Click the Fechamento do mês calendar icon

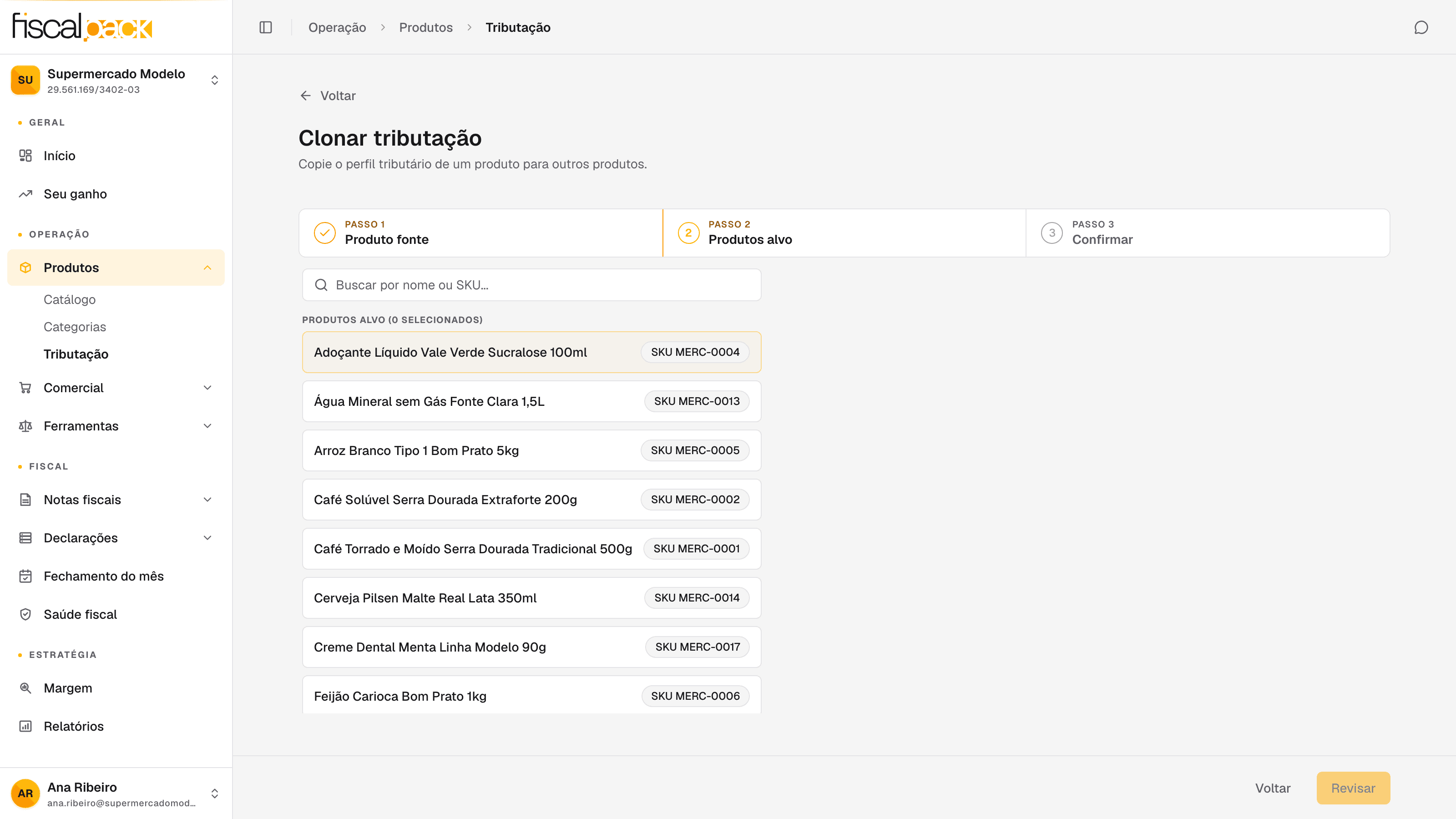(x=25, y=576)
